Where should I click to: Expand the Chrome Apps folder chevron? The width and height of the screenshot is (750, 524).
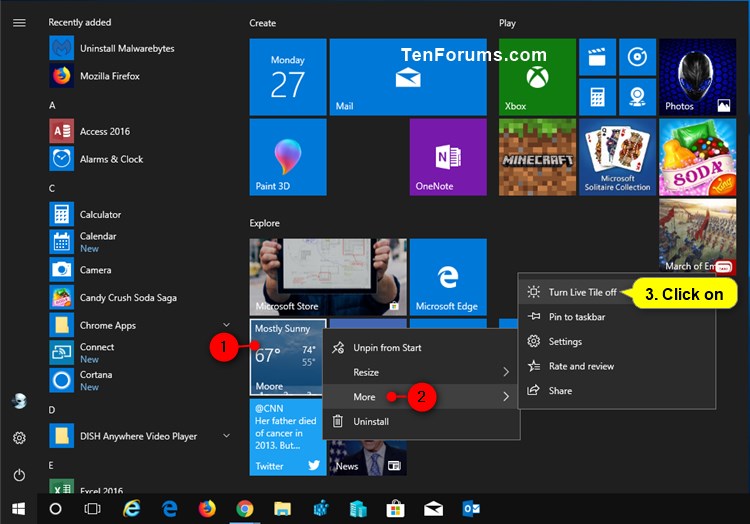(226, 325)
